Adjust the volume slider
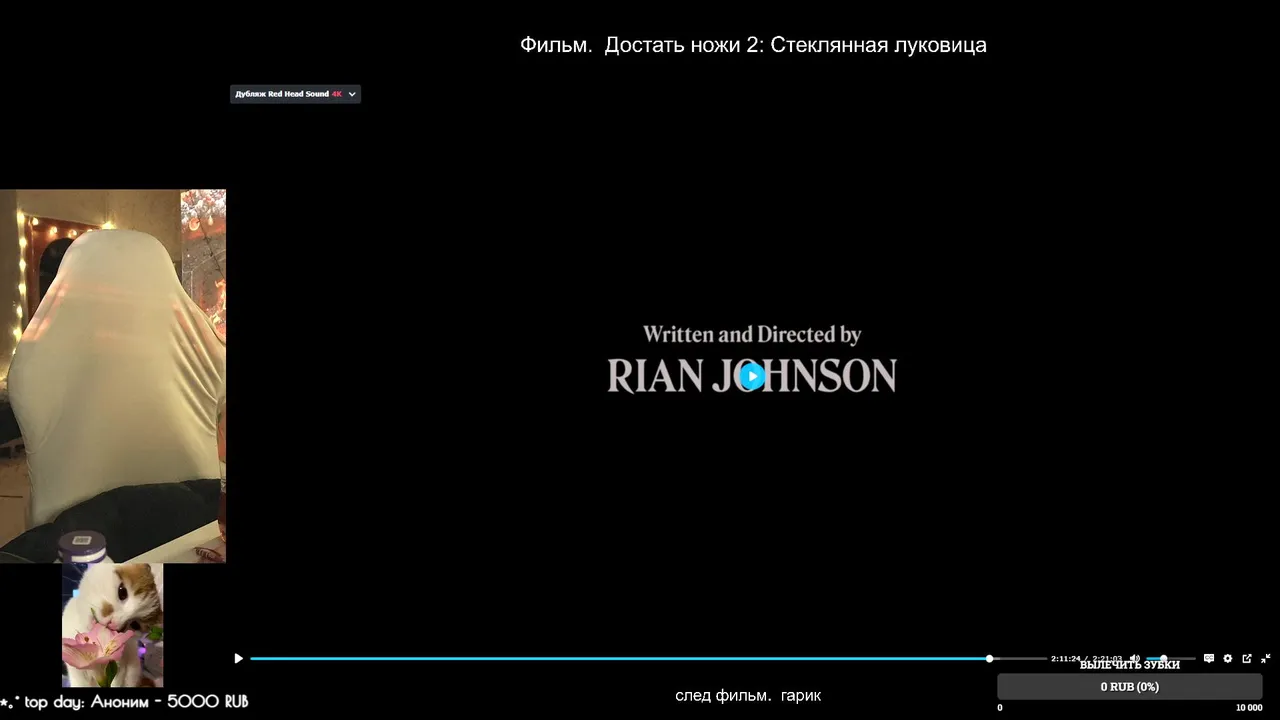This screenshot has height=720, width=1280. (x=1170, y=658)
